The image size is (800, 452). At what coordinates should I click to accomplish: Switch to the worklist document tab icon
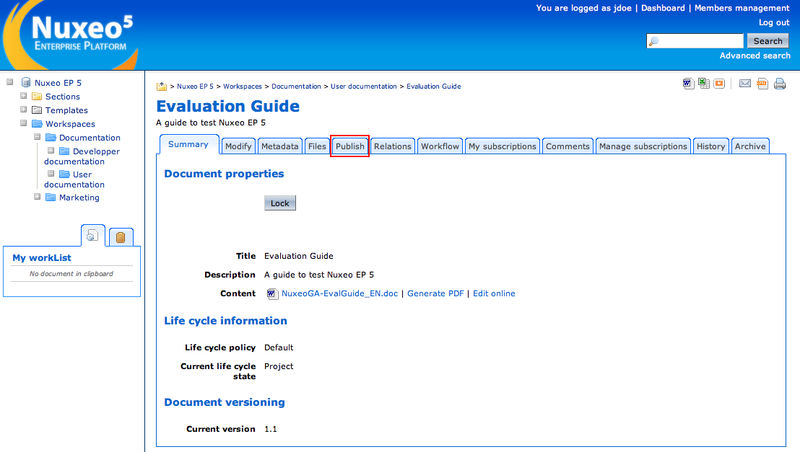(x=92, y=236)
